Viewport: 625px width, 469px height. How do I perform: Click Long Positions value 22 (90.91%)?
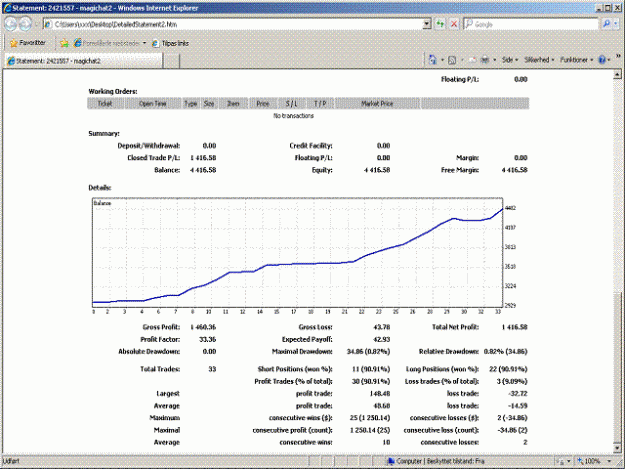[x=508, y=369]
